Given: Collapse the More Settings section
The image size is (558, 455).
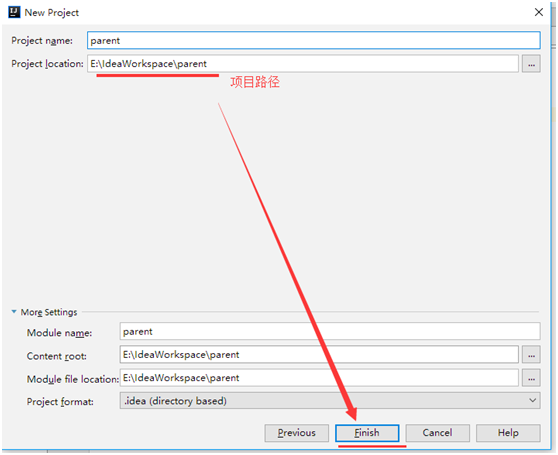Looking at the screenshot, I should (14, 312).
